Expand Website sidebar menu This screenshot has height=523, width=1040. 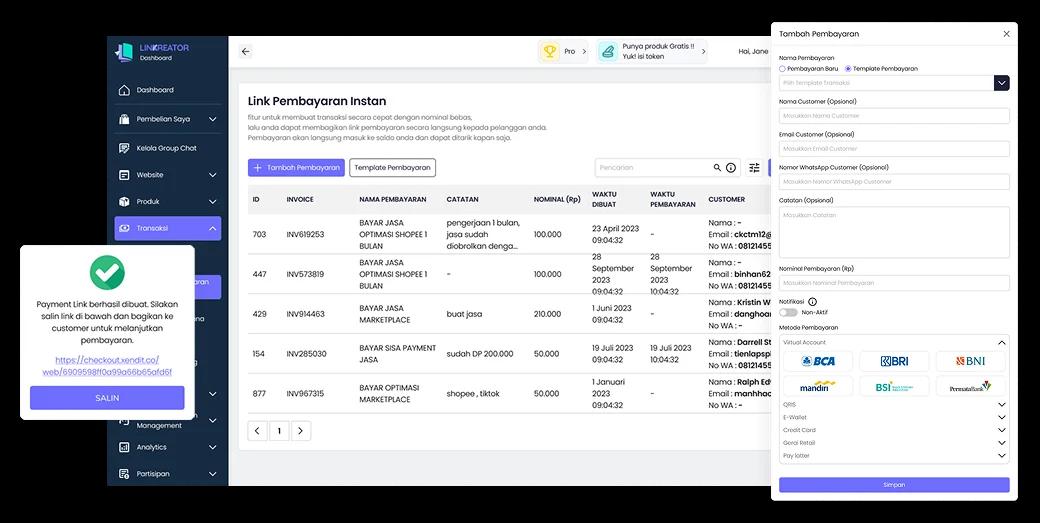pyautogui.click(x=212, y=175)
